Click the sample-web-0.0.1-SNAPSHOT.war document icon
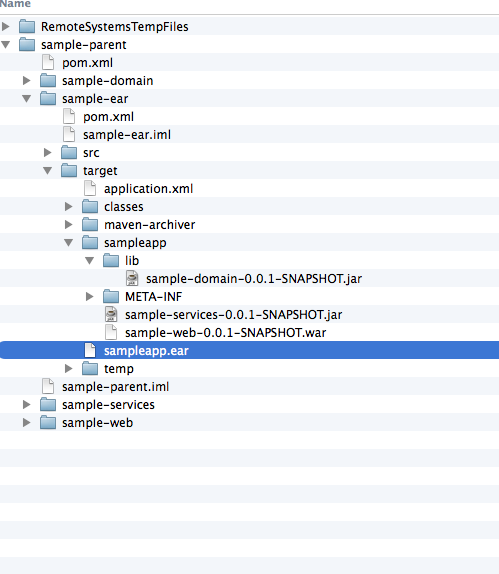This screenshot has height=574, width=499. pos(111,332)
